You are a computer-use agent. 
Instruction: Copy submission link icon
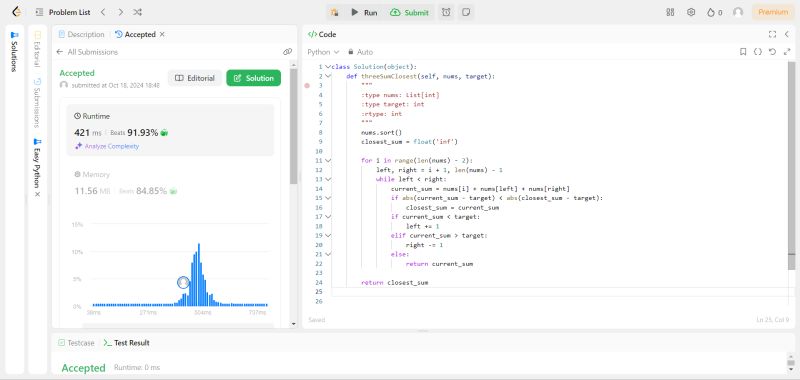coord(288,52)
